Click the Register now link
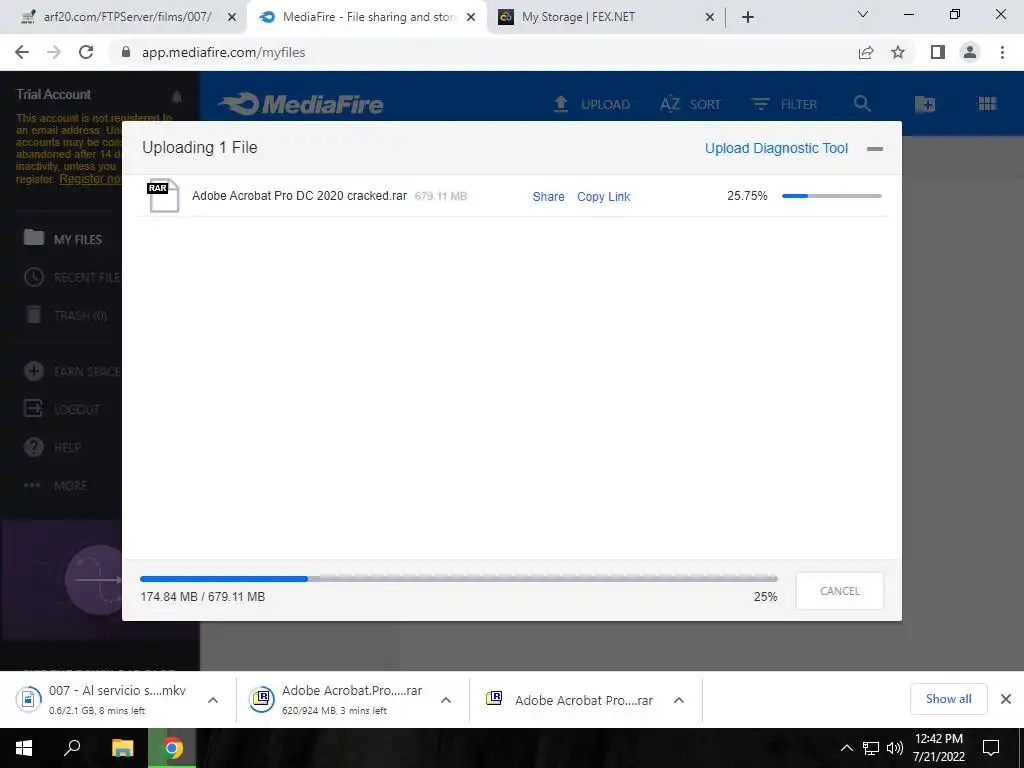The height and width of the screenshot is (768, 1024). (x=90, y=179)
